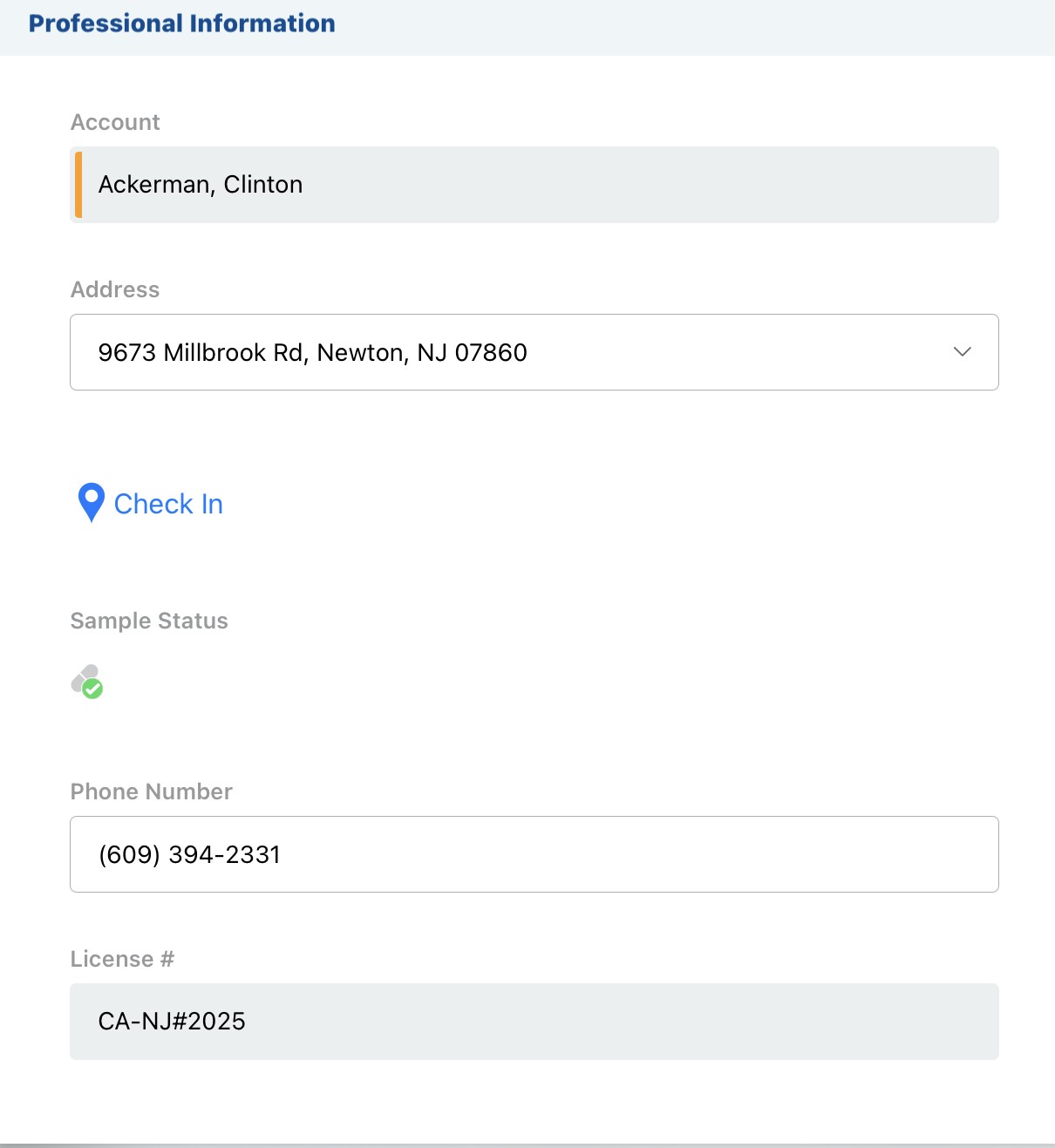Click the License # label
The height and width of the screenshot is (1148, 1055).
pyautogui.click(x=122, y=959)
